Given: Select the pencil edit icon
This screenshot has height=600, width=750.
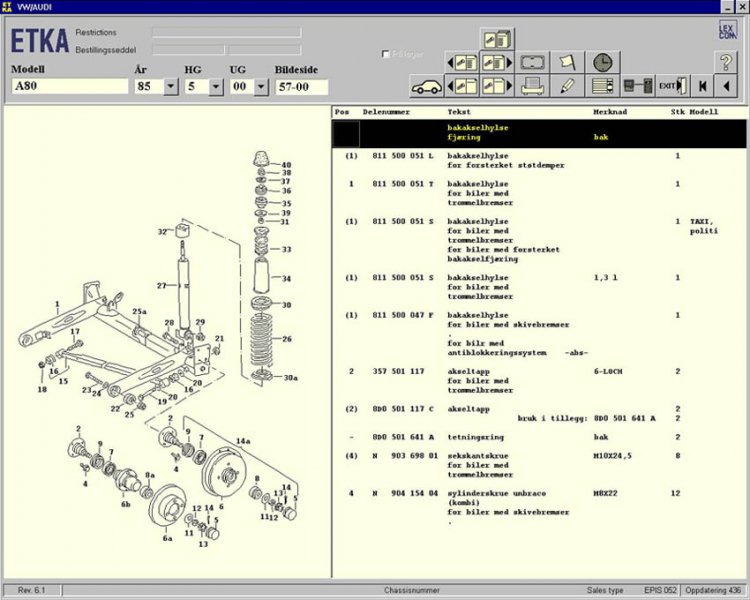Looking at the screenshot, I should coord(567,86).
